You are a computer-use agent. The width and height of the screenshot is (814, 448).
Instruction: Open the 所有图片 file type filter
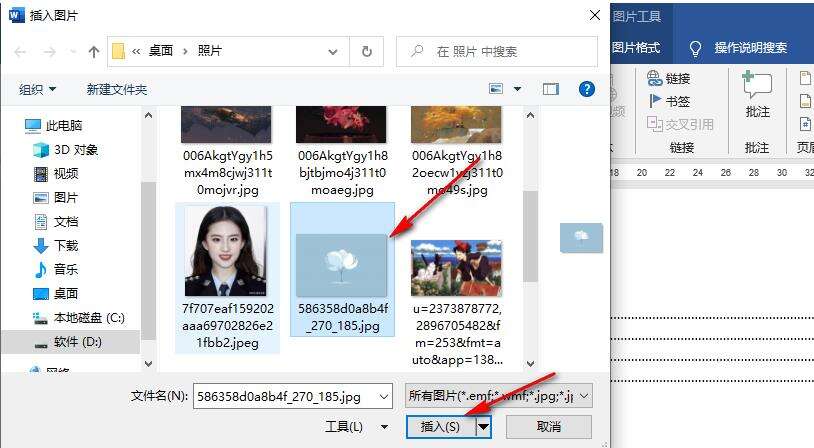[x=498, y=397]
